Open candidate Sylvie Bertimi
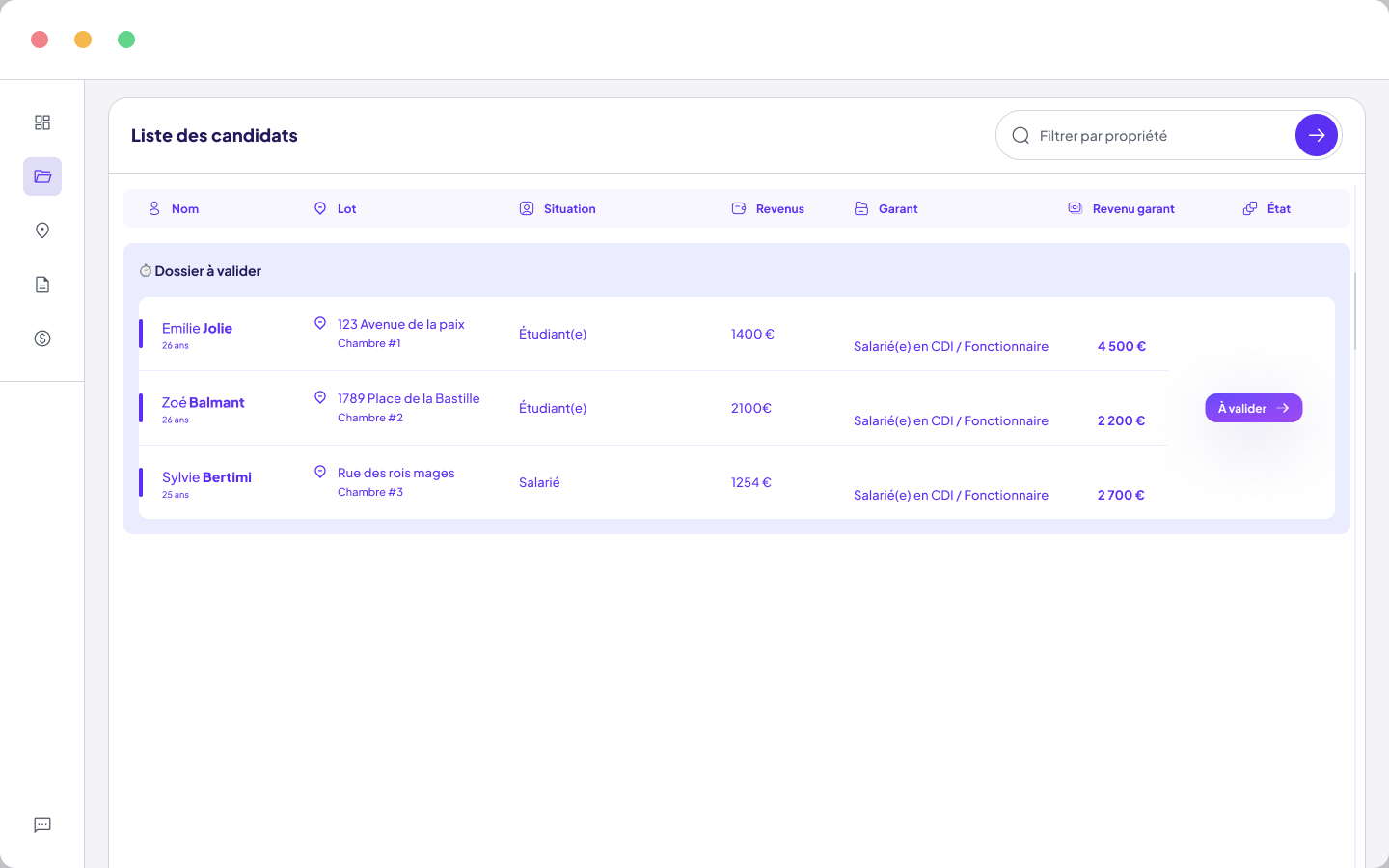1389x868 pixels. point(206,477)
